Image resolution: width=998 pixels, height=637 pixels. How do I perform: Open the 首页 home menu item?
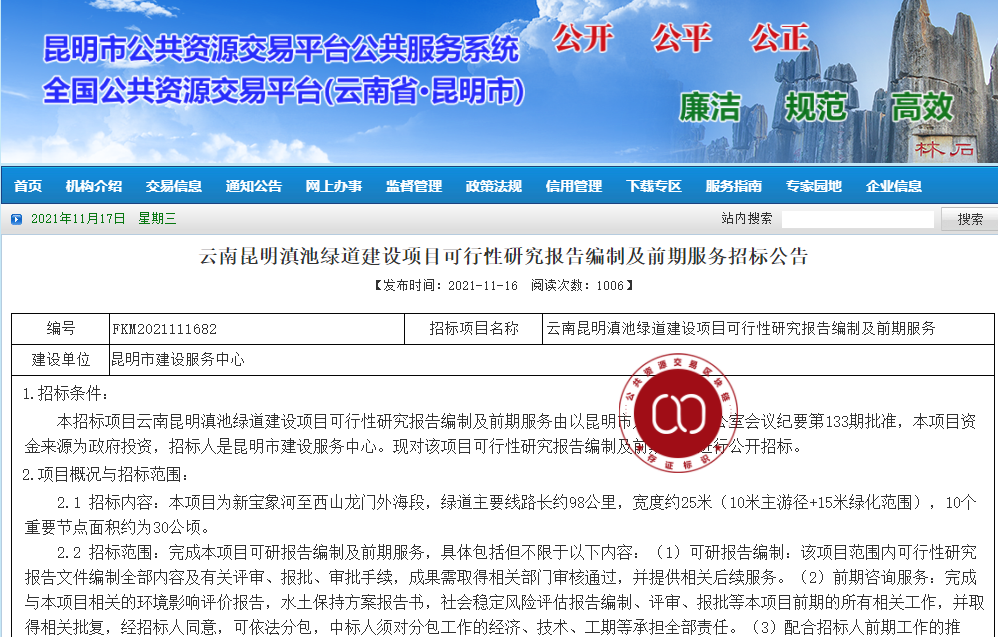coord(28,186)
